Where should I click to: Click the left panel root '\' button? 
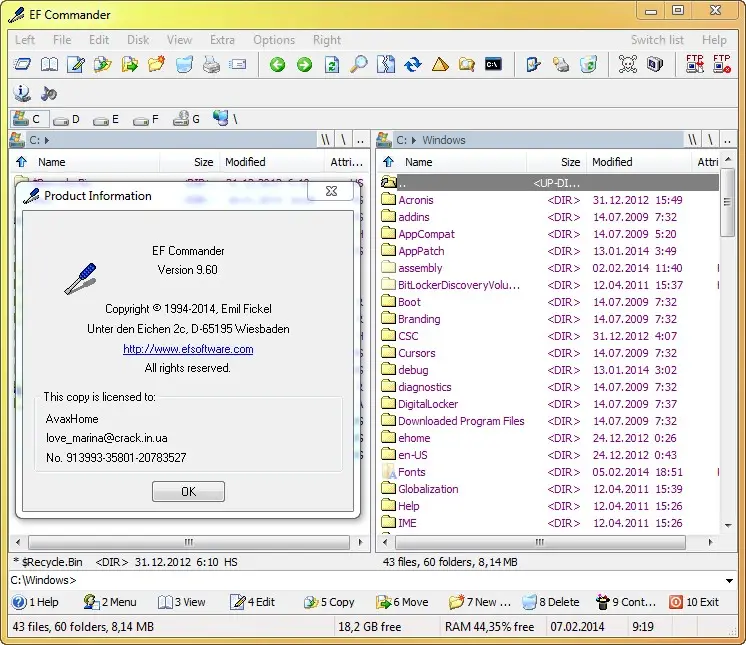point(343,140)
